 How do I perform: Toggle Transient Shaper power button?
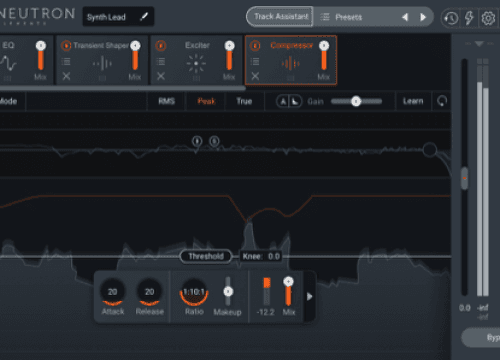66,45
